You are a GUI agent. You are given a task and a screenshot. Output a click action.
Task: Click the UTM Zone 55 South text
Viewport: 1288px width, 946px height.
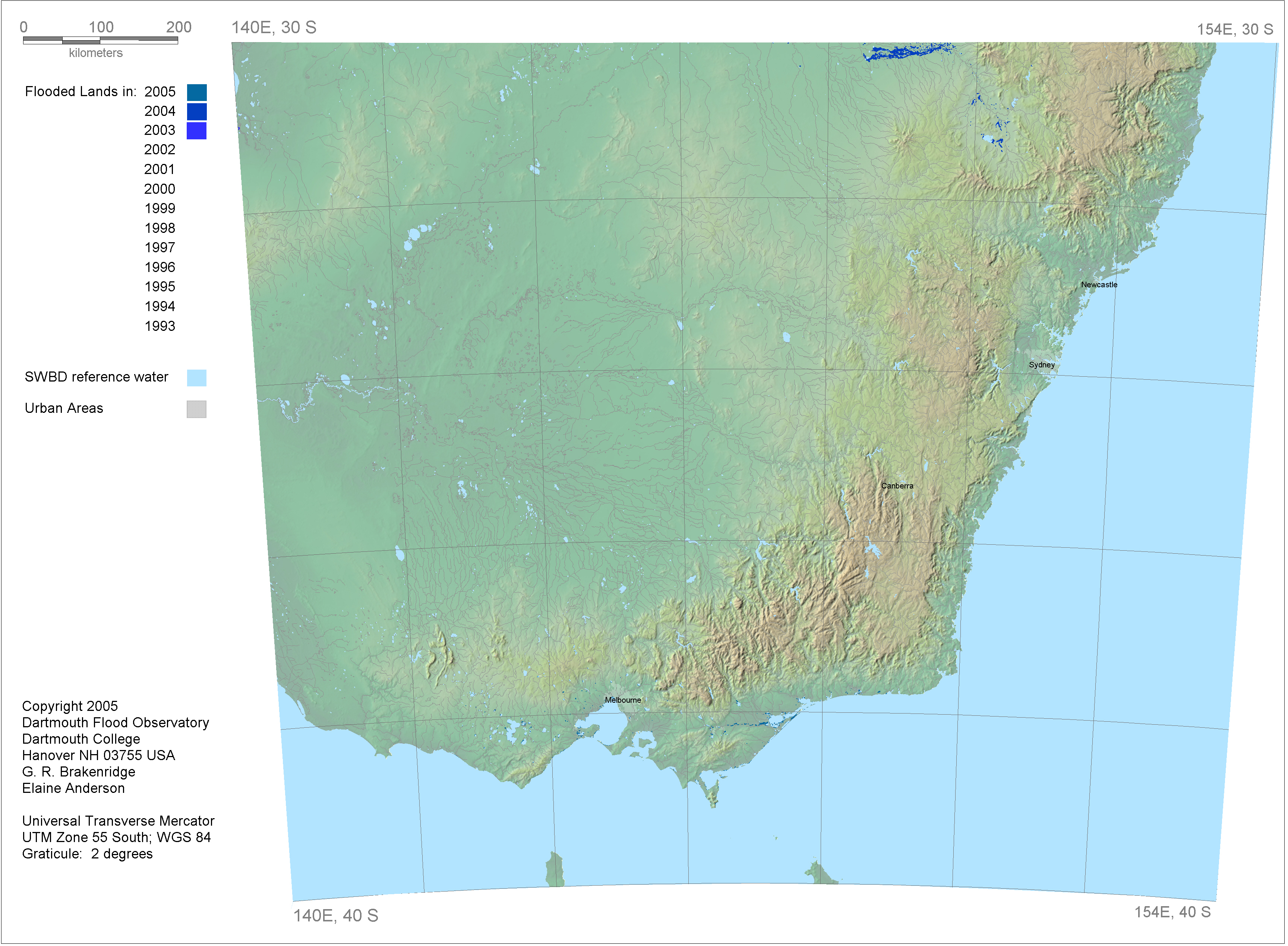[116, 837]
